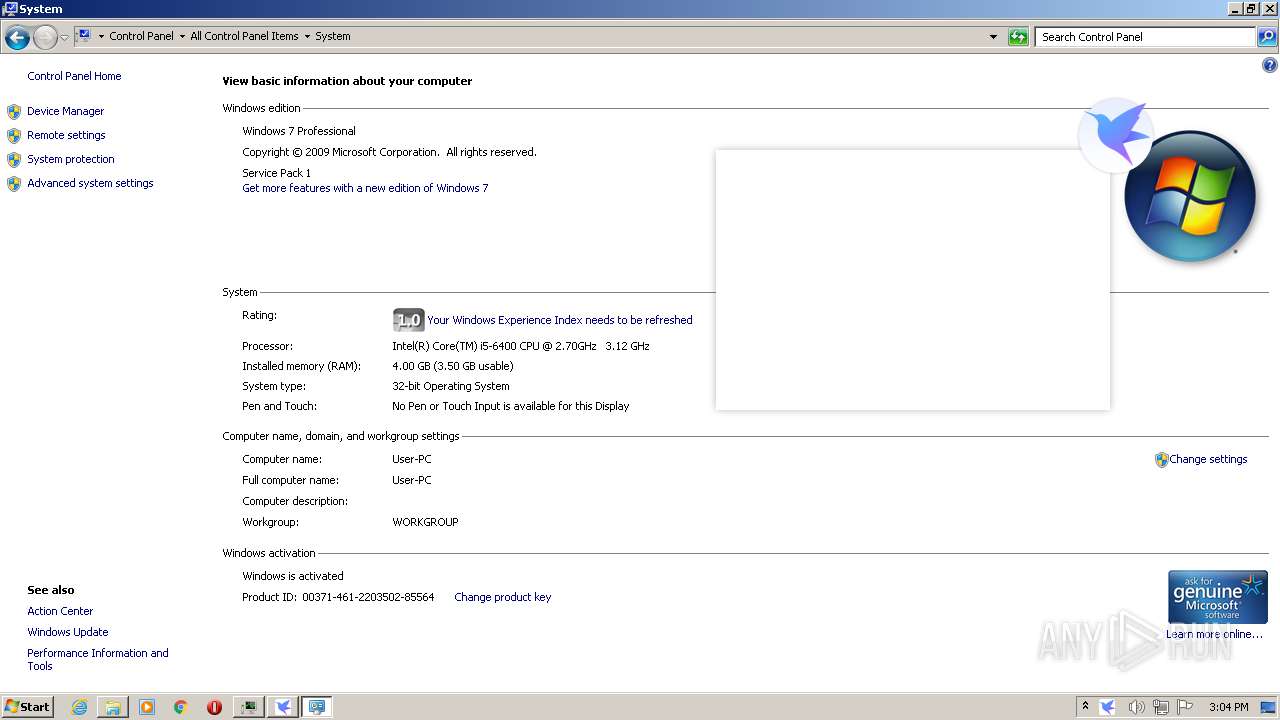This screenshot has height=720, width=1280.
Task: Expand dropdown arrow after Control Panel
Action: point(181,37)
